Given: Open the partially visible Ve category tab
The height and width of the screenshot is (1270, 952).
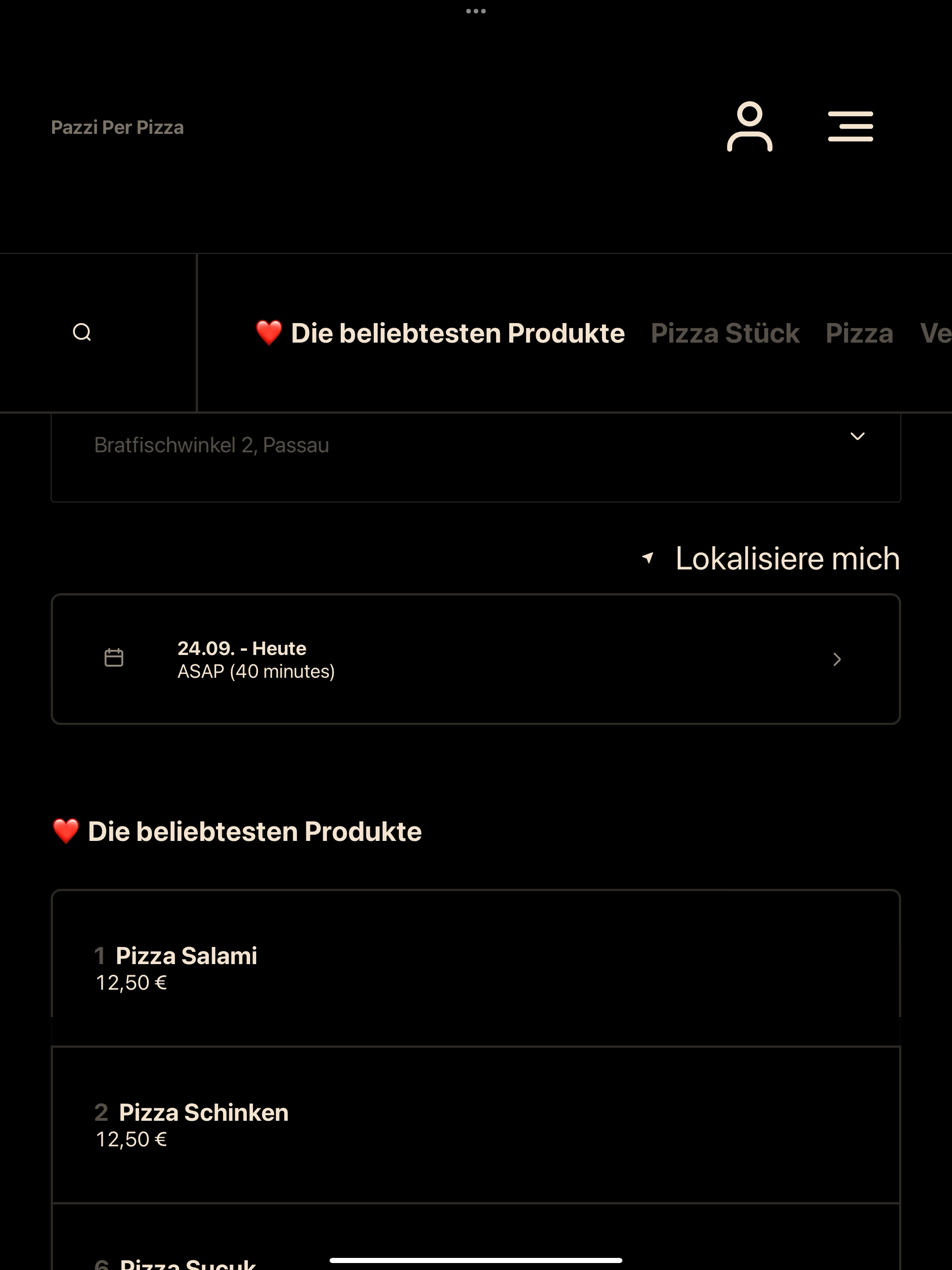Looking at the screenshot, I should [936, 333].
